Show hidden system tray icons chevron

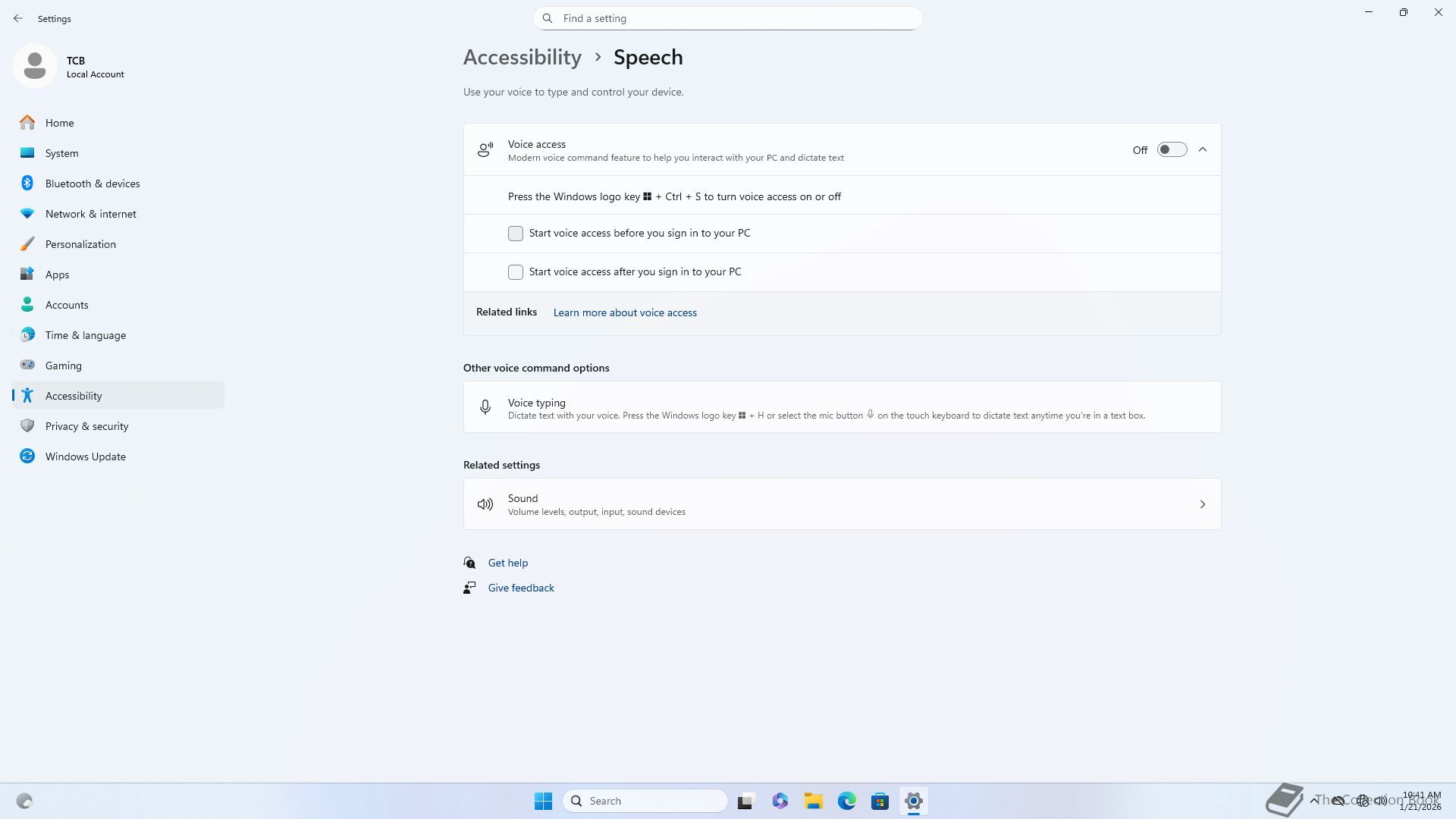pyautogui.click(x=1314, y=801)
